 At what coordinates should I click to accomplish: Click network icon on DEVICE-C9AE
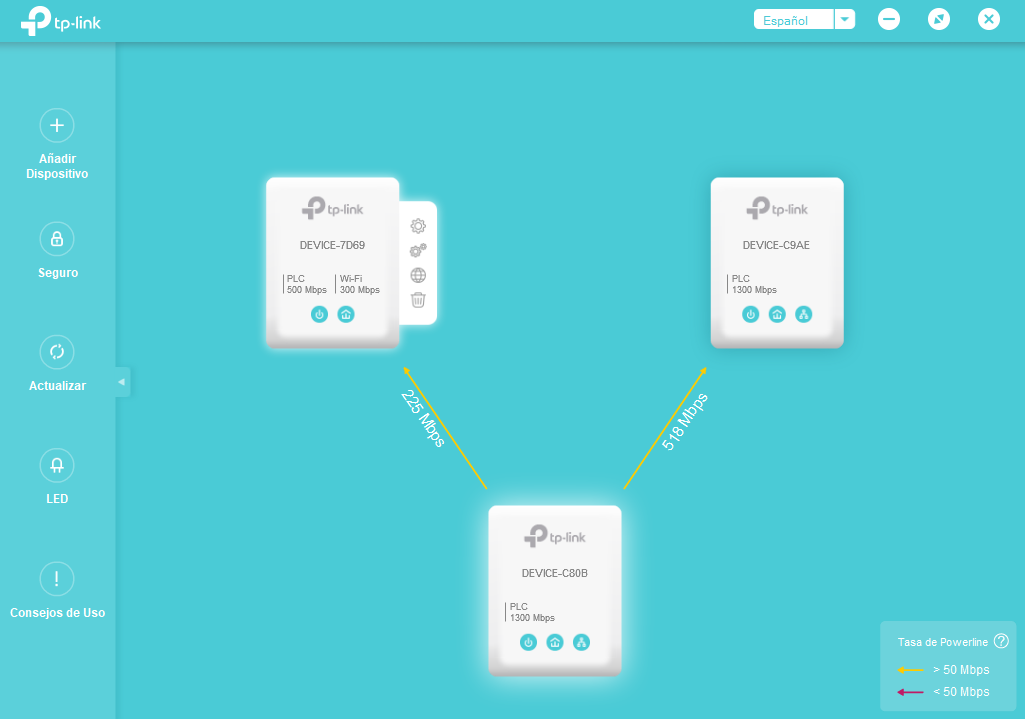[803, 314]
